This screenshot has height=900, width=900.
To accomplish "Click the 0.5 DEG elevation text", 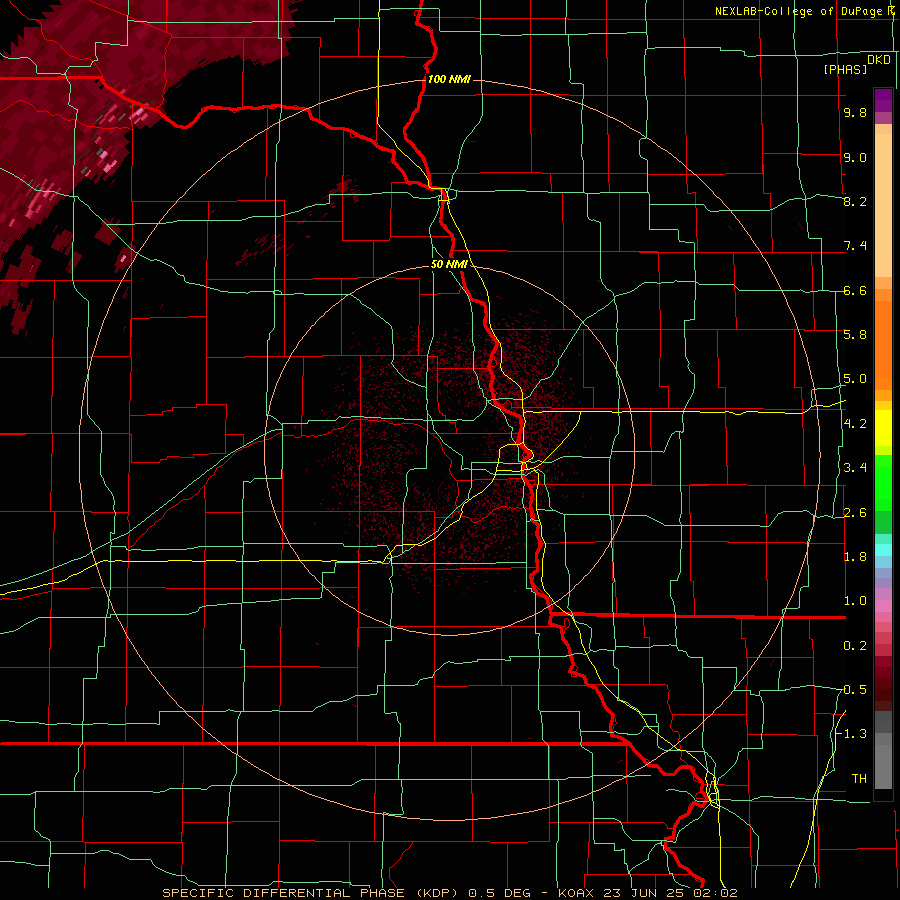I will (x=499, y=893).
